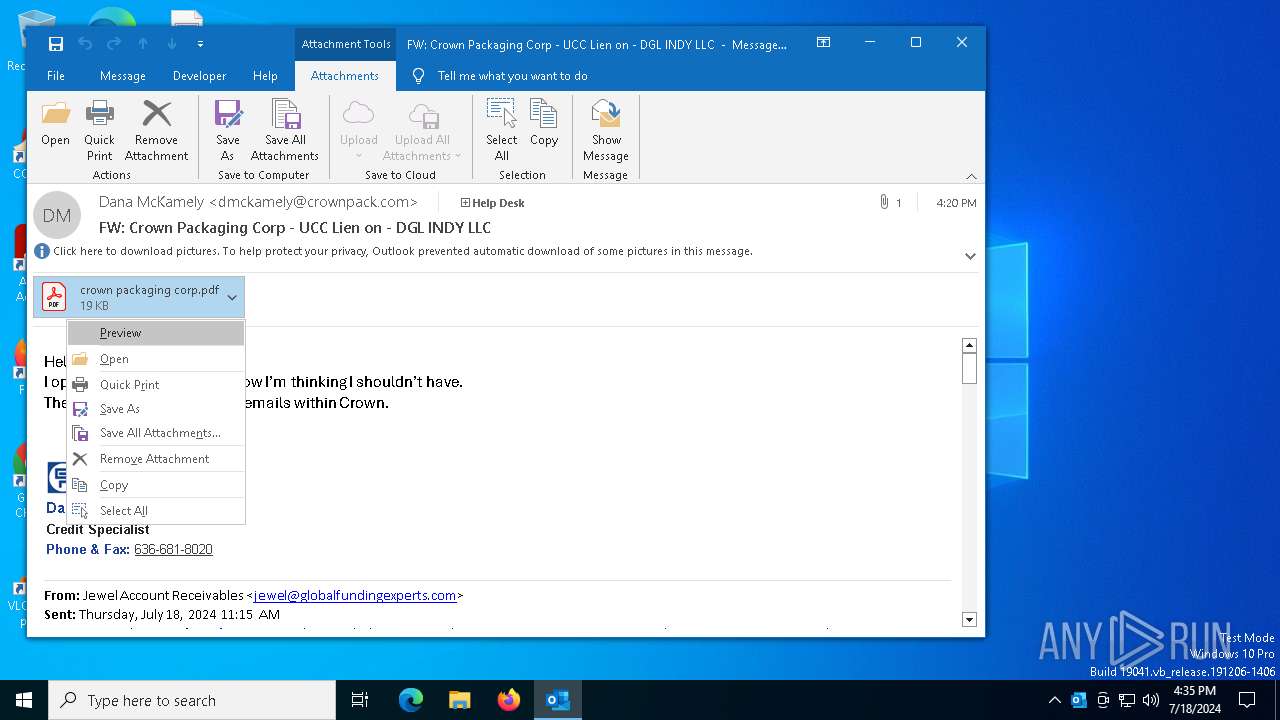Open the File tab
The height and width of the screenshot is (720, 1280).
56,76
